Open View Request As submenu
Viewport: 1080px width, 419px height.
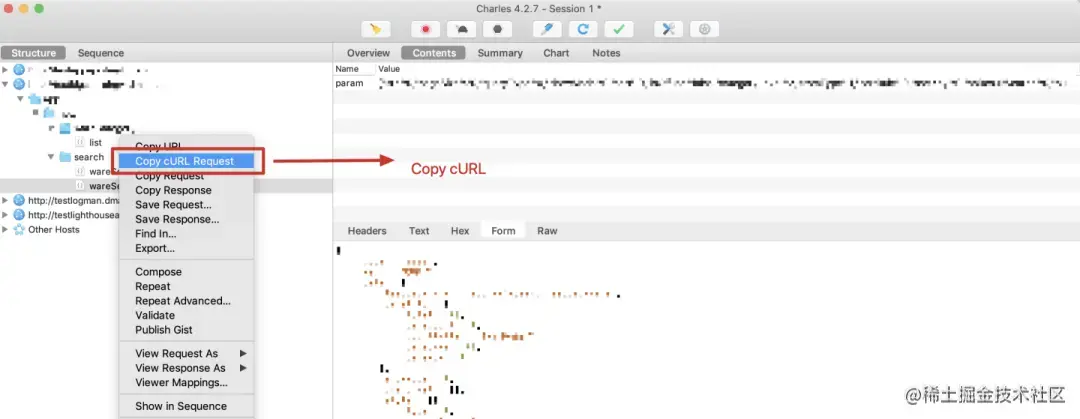pos(186,353)
